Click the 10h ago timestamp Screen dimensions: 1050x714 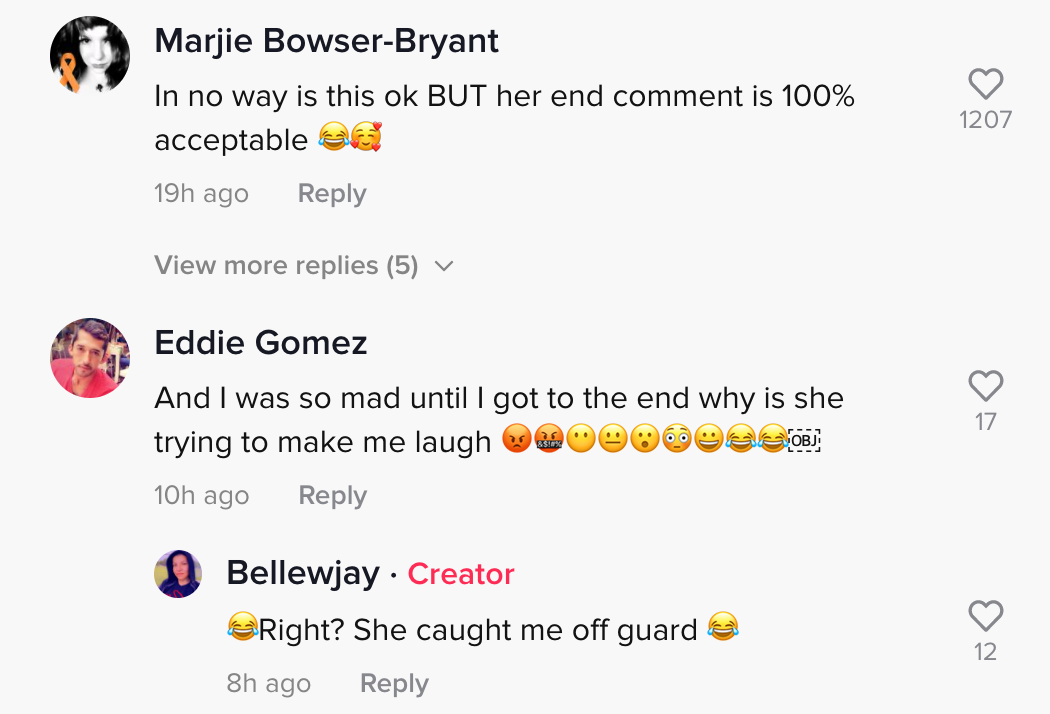pyautogui.click(x=202, y=496)
